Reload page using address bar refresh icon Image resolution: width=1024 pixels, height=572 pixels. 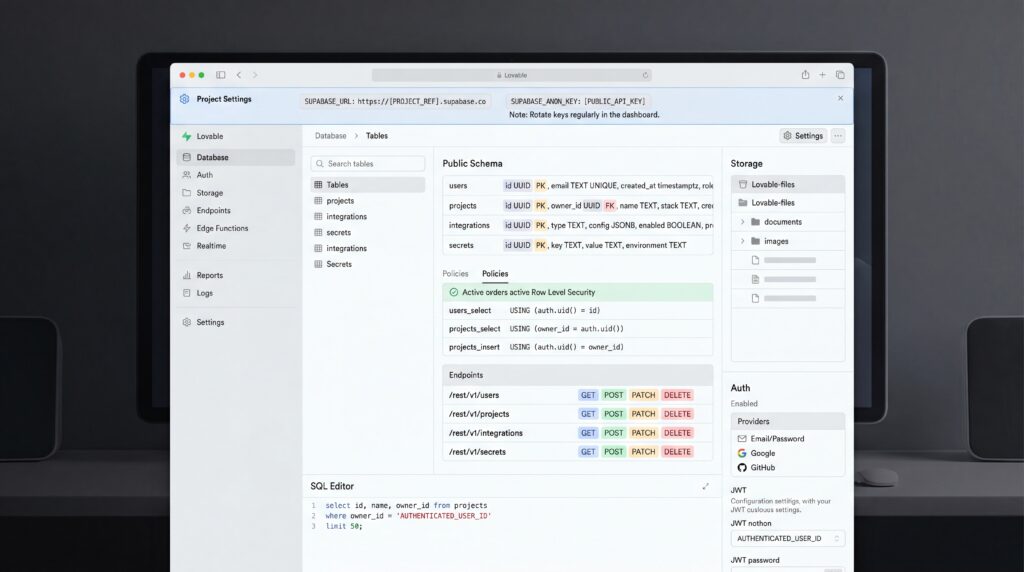pos(645,75)
